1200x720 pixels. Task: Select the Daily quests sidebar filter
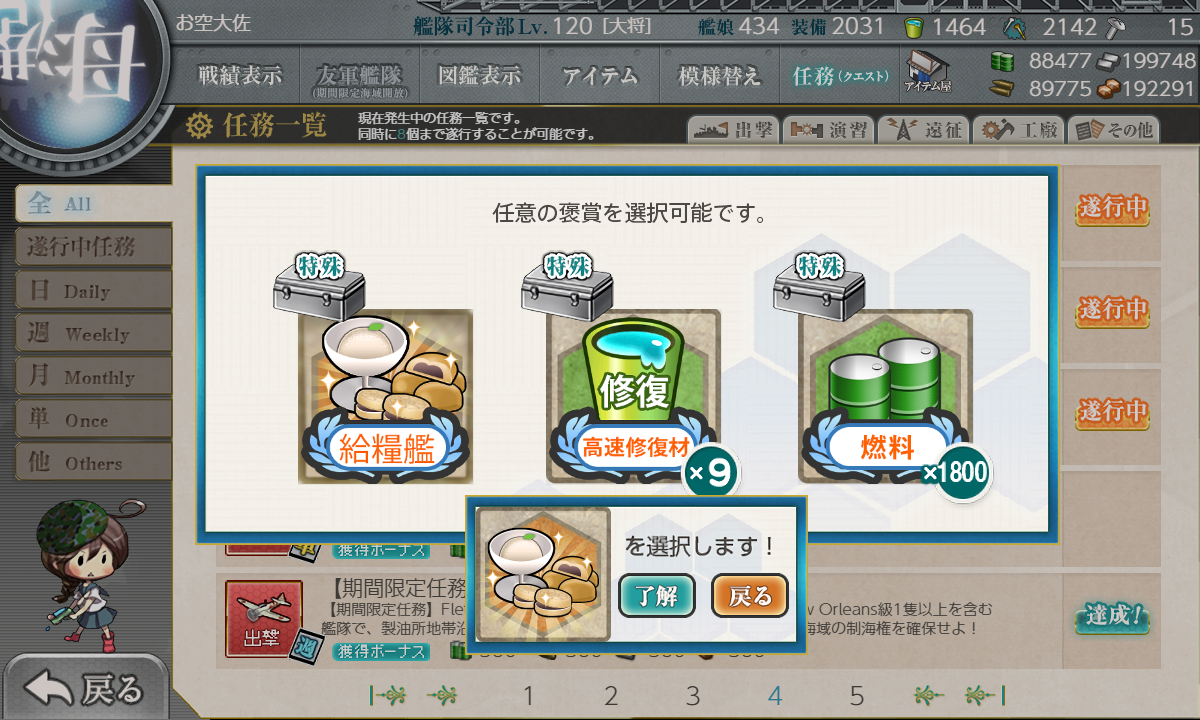(93, 291)
